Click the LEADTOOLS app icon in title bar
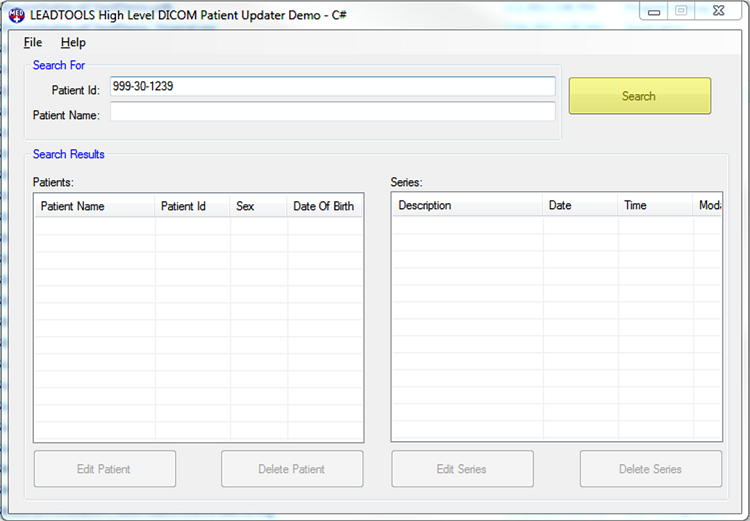This screenshot has height=521, width=750. pyautogui.click(x=16, y=14)
